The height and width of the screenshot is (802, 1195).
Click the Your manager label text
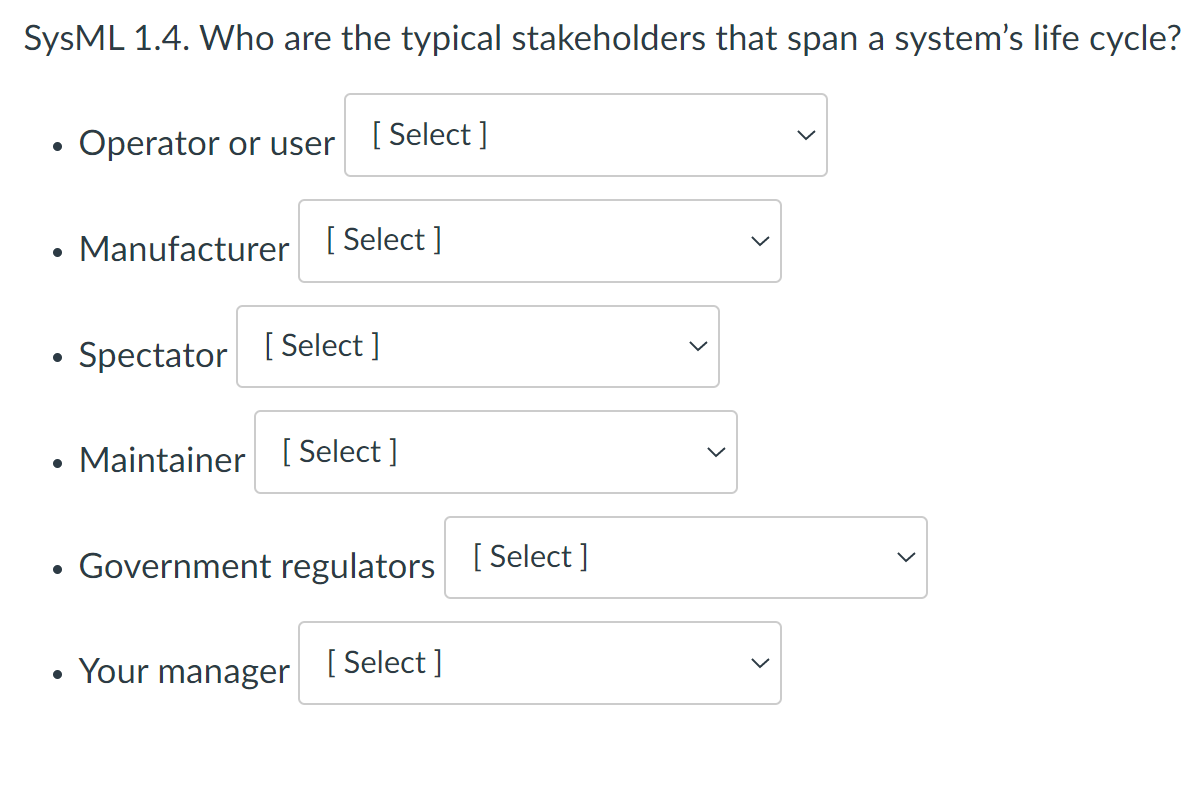tap(184, 671)
